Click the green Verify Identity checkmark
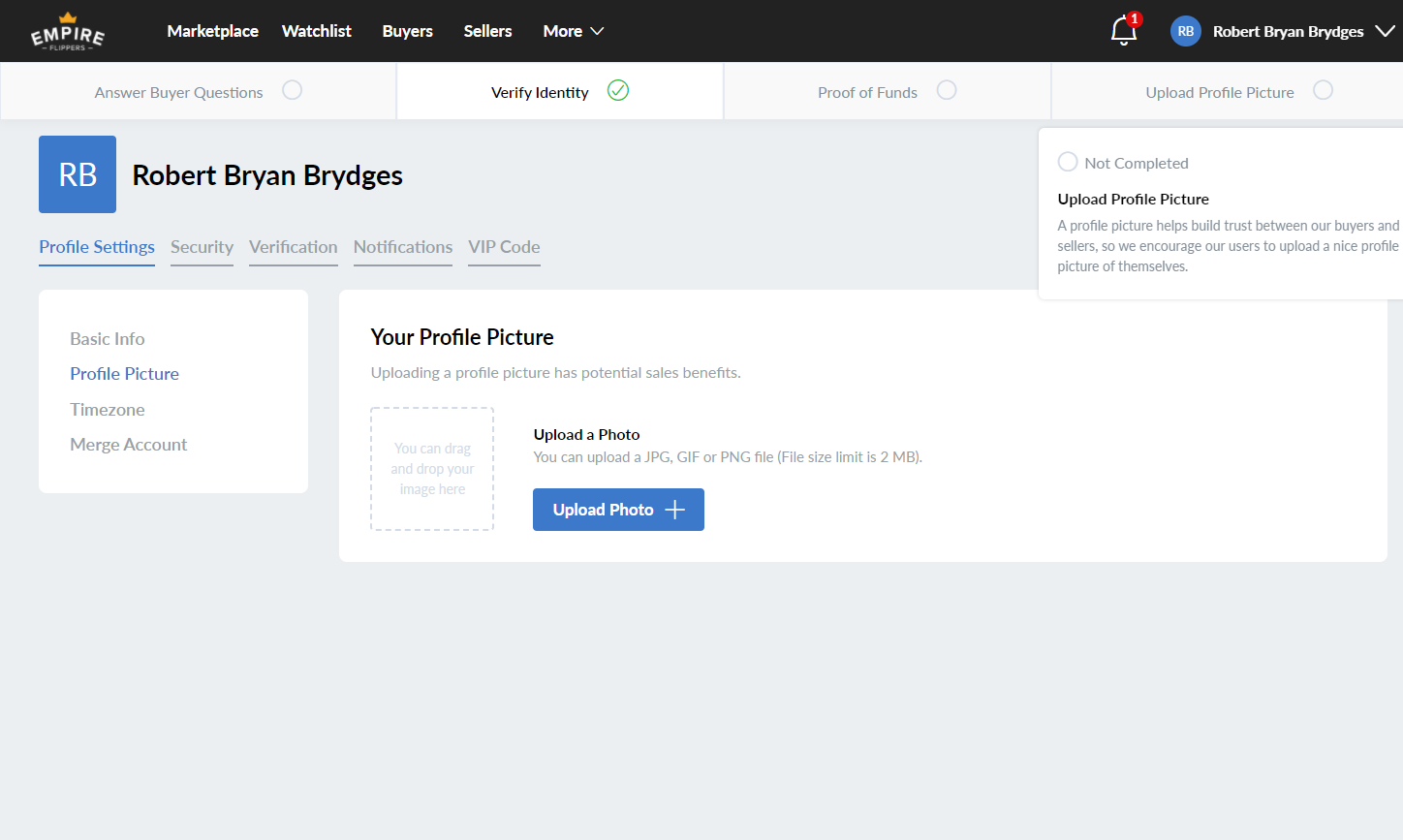This screenshot has height=840, width=1403. coord(618,90)
